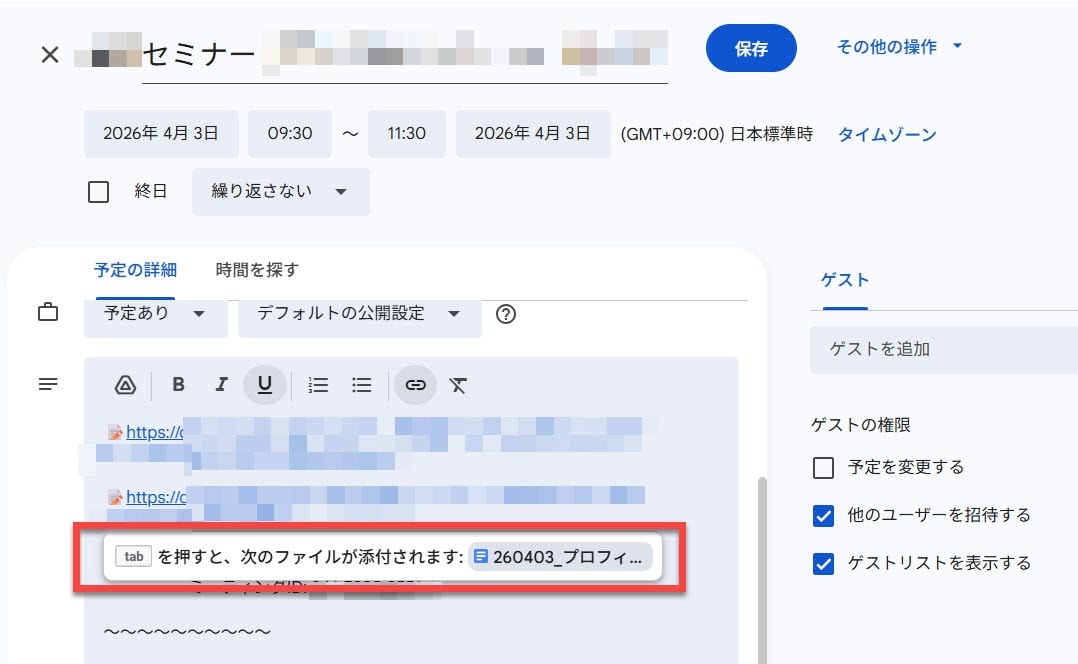Expand the 予定あり availability dropdown
This screenshot has height=664, width=1078.
click(155, 314)
